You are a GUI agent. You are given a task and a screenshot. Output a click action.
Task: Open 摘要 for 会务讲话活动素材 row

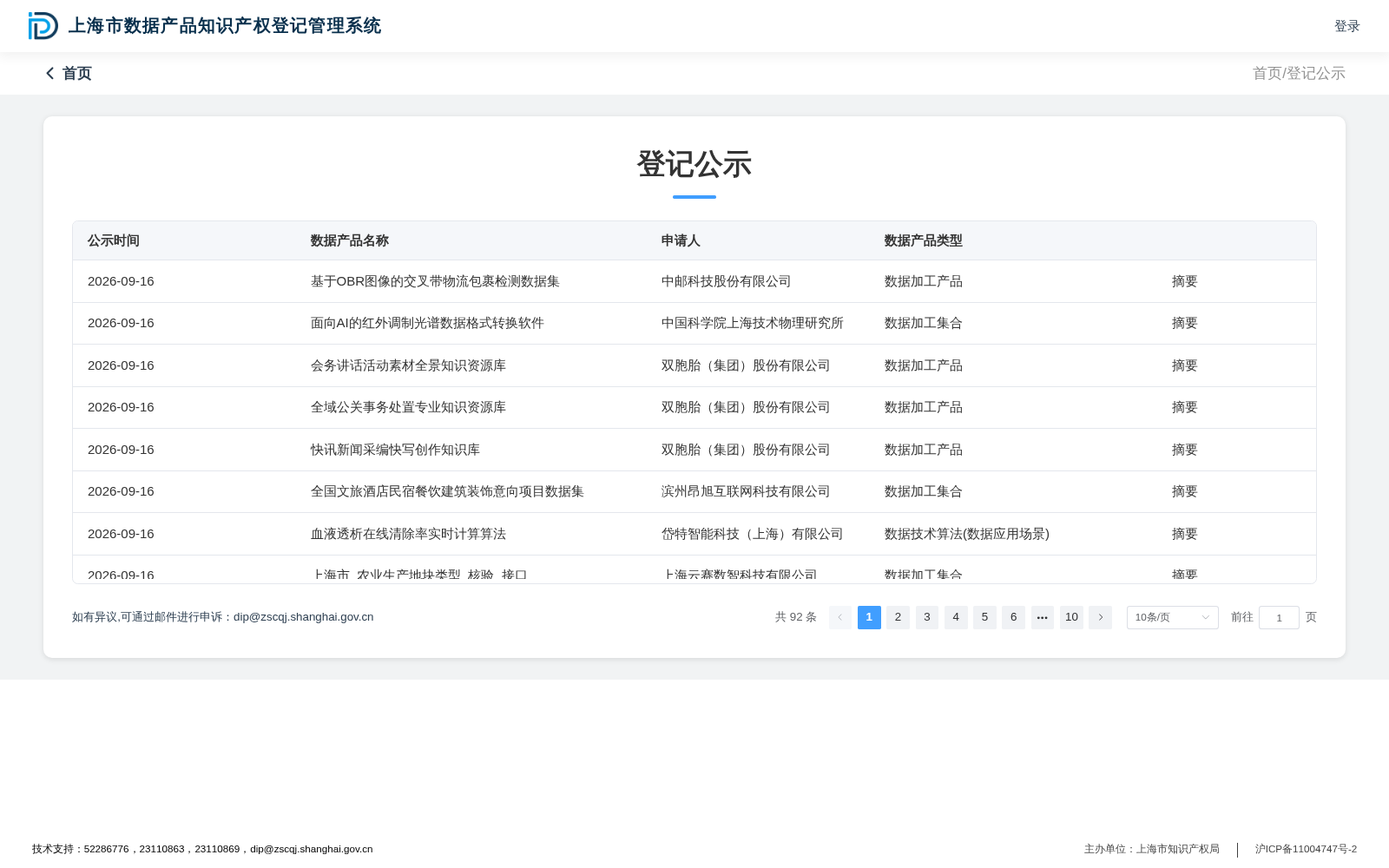pos(1184,365)
